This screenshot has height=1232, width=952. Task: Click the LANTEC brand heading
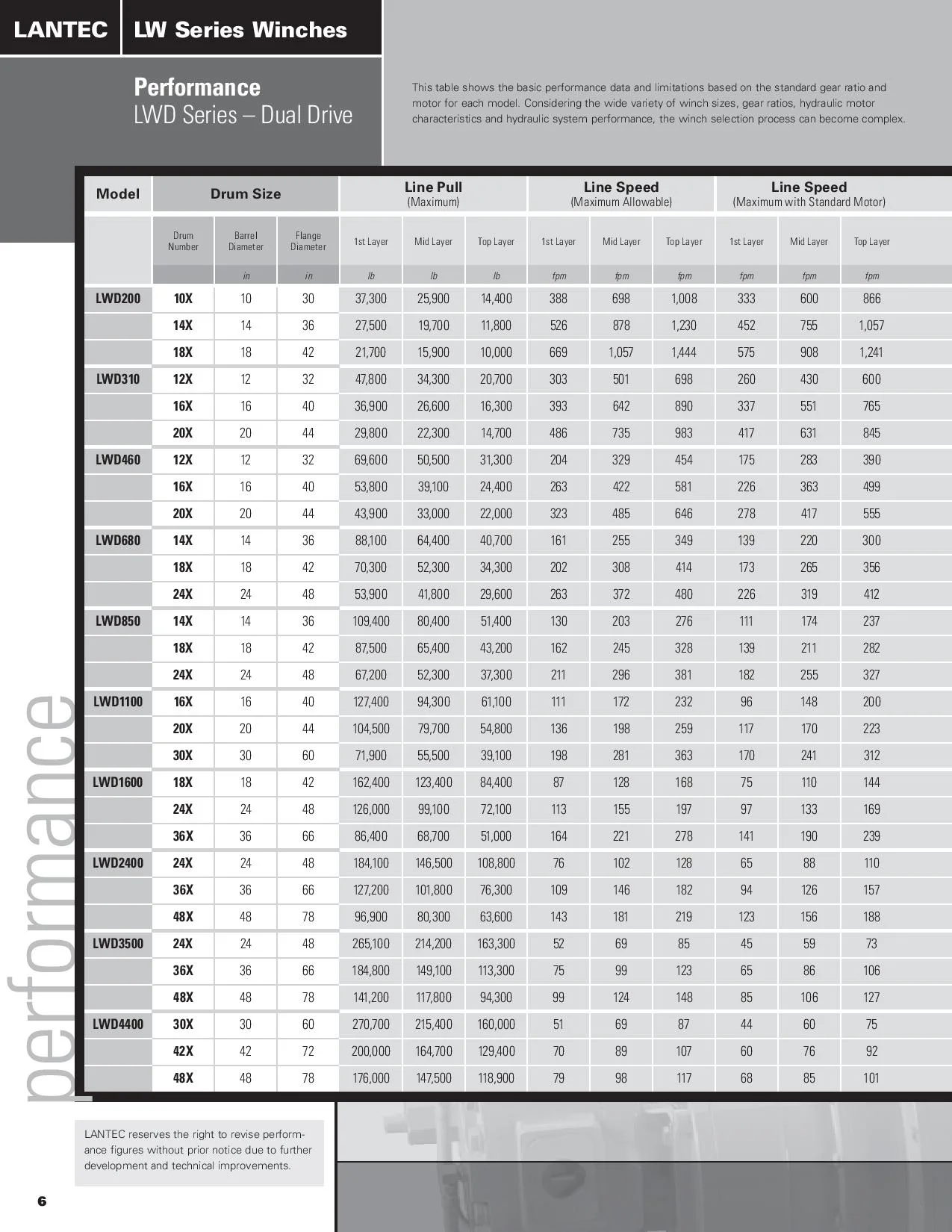60,30
